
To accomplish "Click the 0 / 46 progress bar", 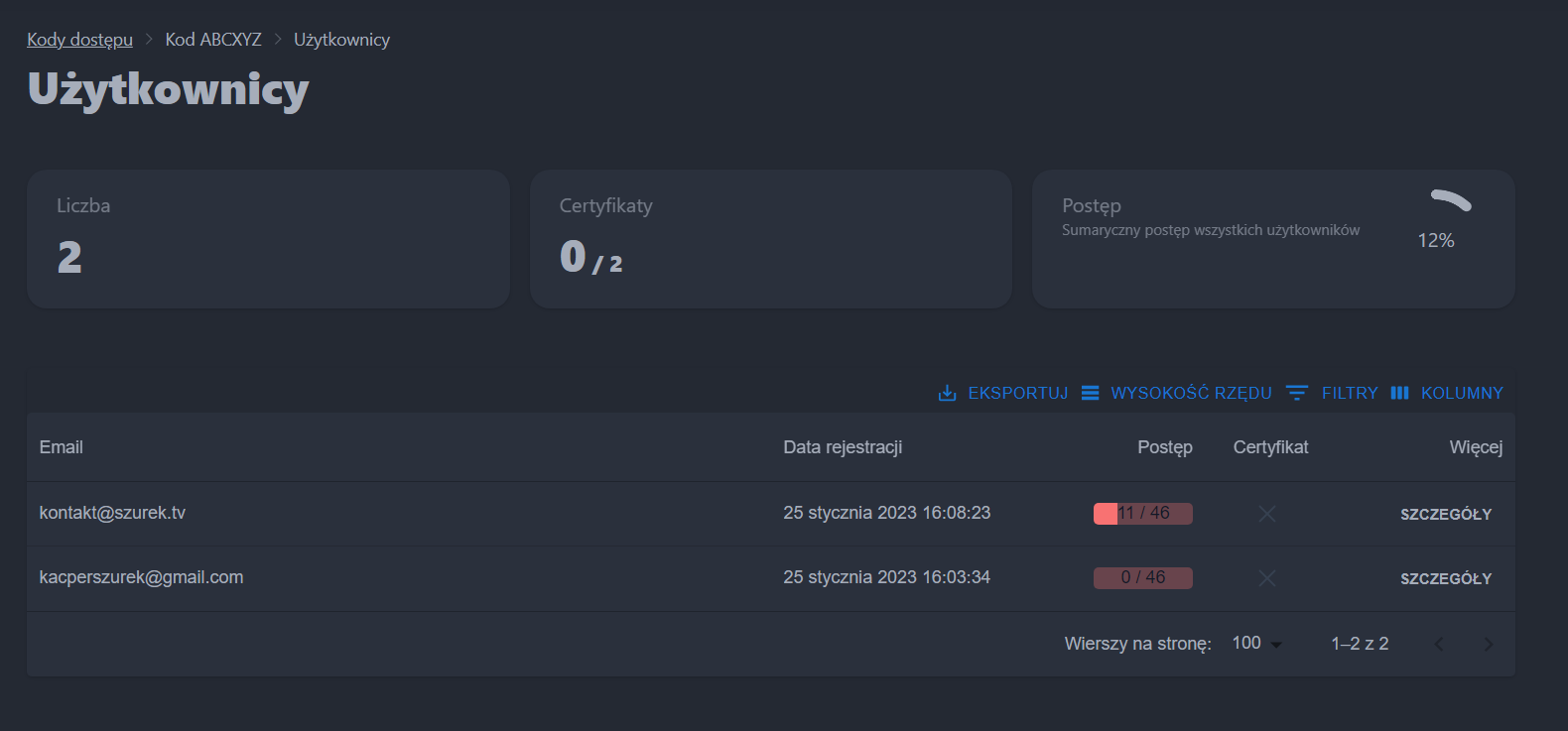I will [x=1142, y=578].
